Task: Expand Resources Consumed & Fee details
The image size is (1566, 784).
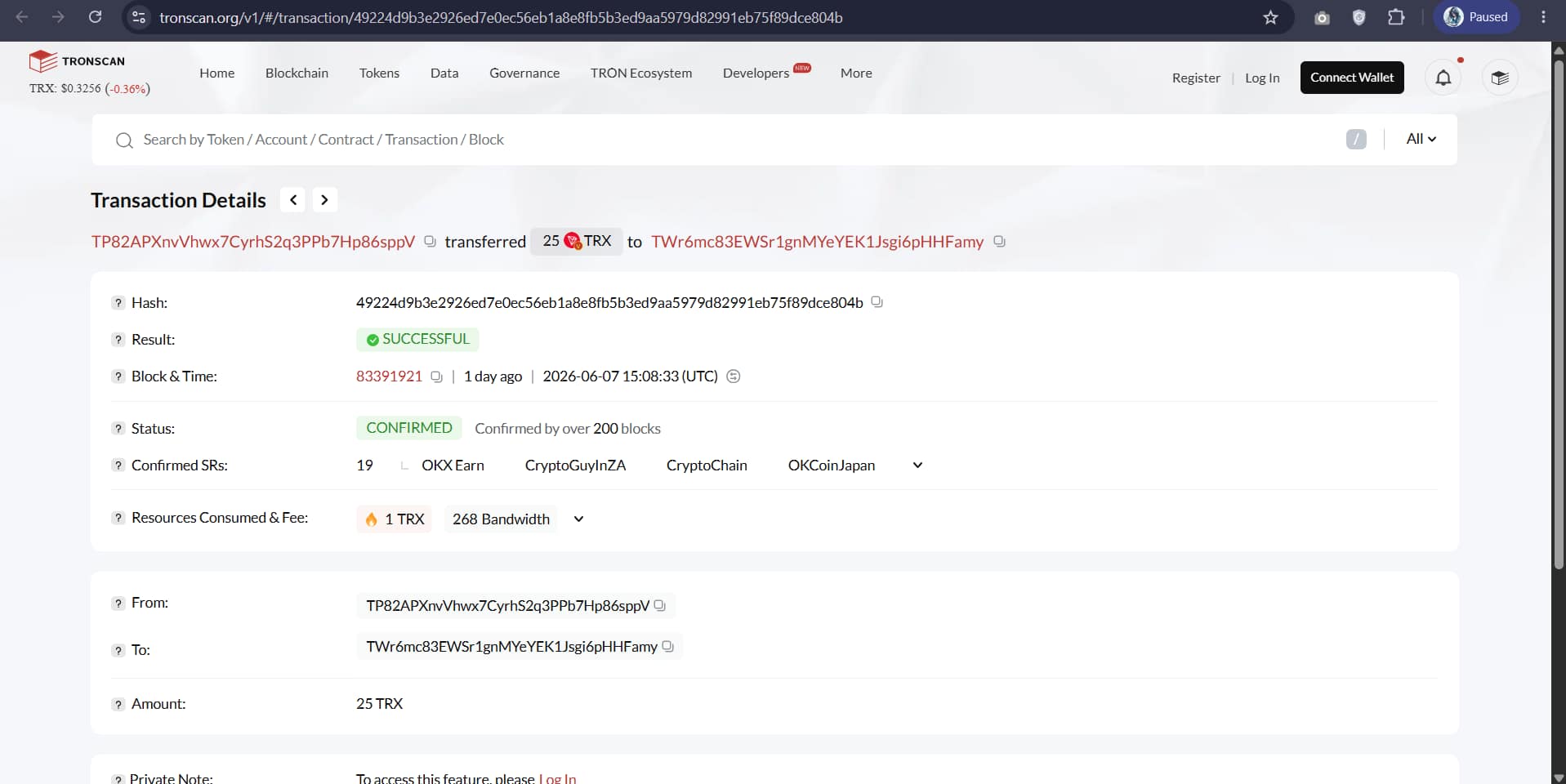Action: (578, 519)
